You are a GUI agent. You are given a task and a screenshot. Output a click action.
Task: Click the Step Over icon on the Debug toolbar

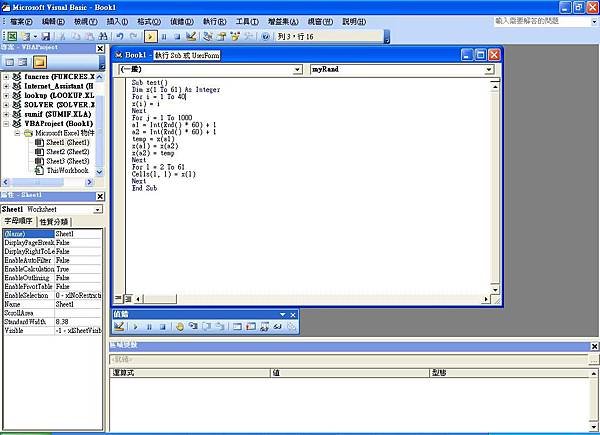point(207,326)
